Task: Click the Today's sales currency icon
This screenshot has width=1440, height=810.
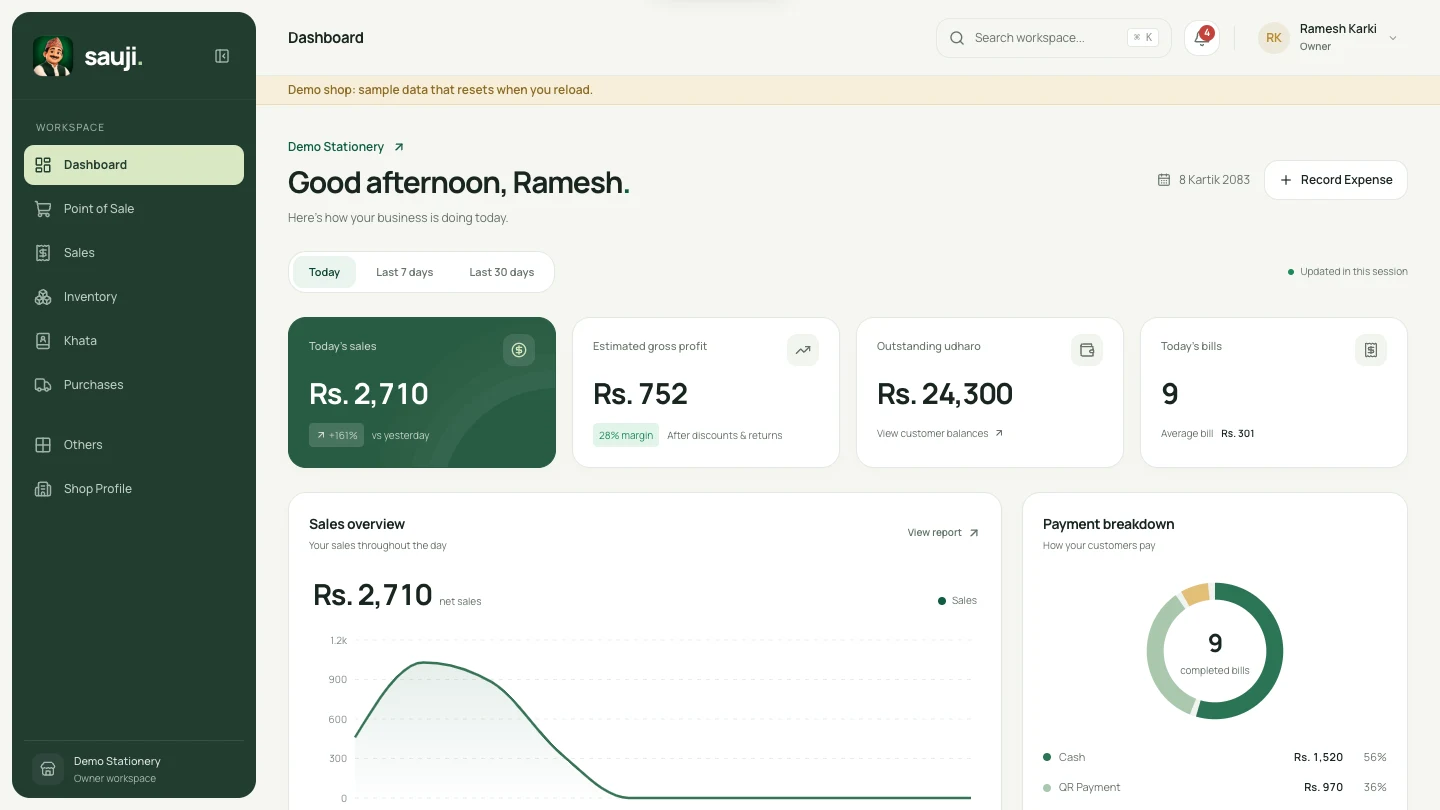Action: tap(518, 350)
